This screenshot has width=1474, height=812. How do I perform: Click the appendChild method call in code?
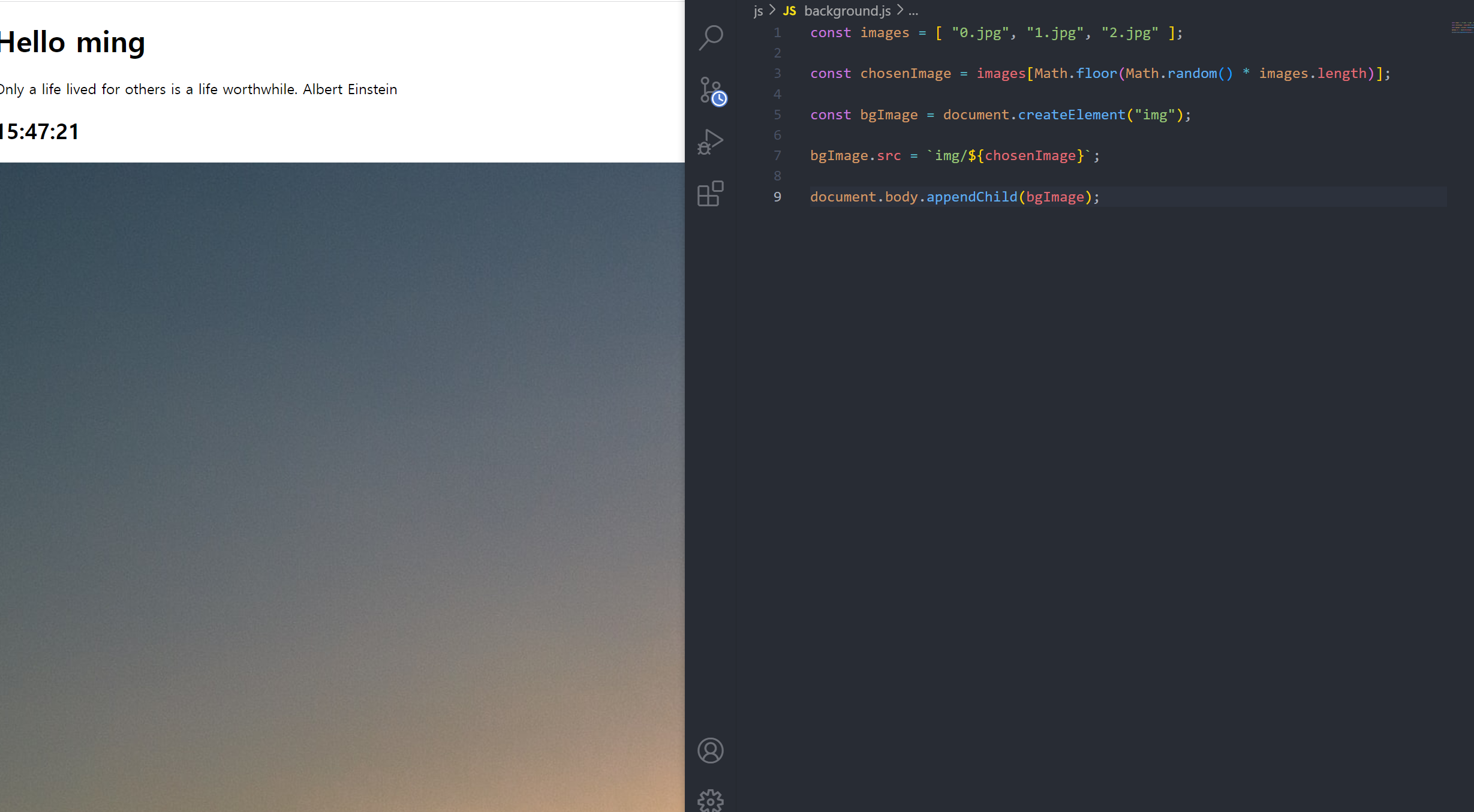(971, 197)
